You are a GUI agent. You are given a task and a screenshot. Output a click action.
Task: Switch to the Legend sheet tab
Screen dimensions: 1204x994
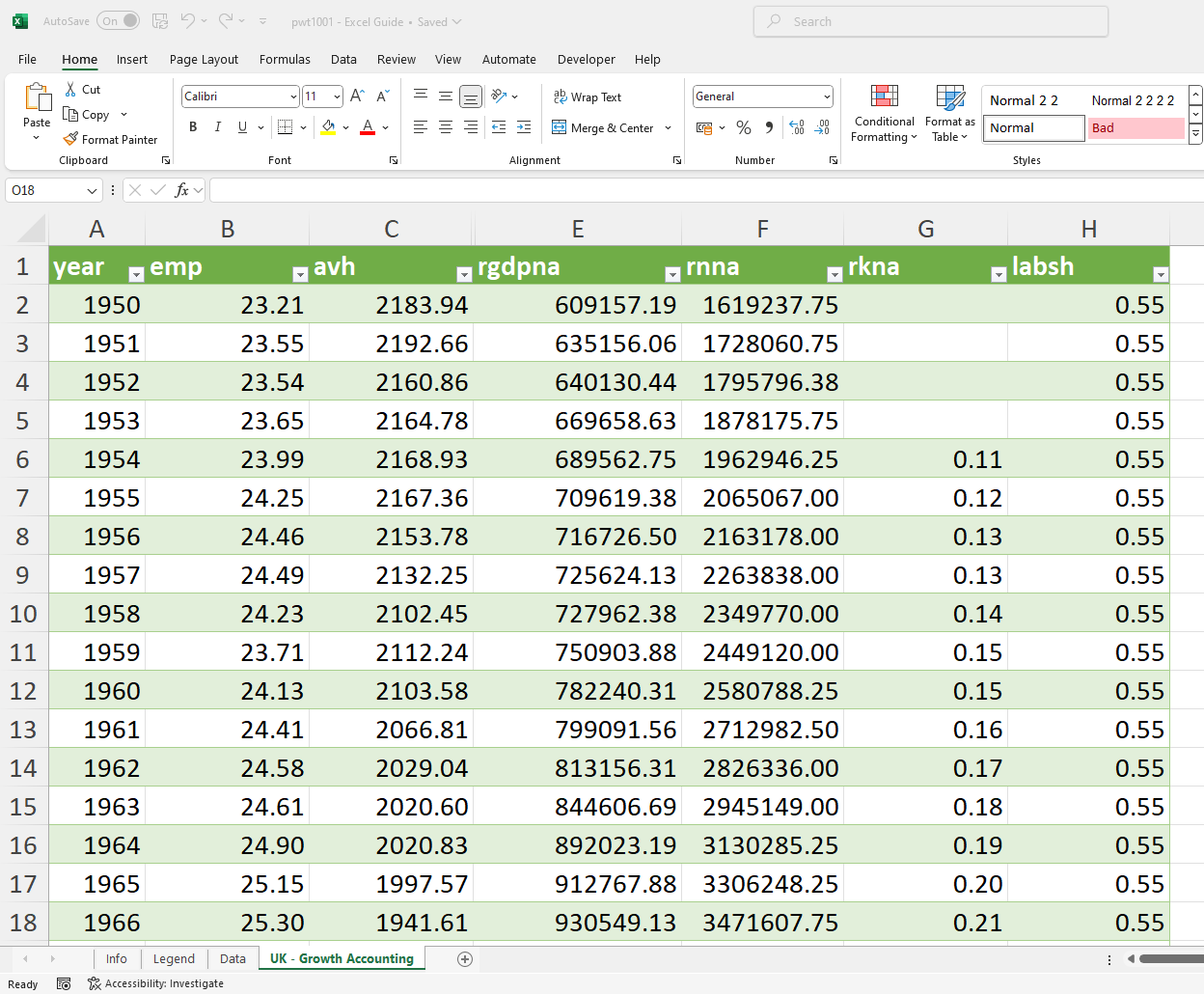174,958
